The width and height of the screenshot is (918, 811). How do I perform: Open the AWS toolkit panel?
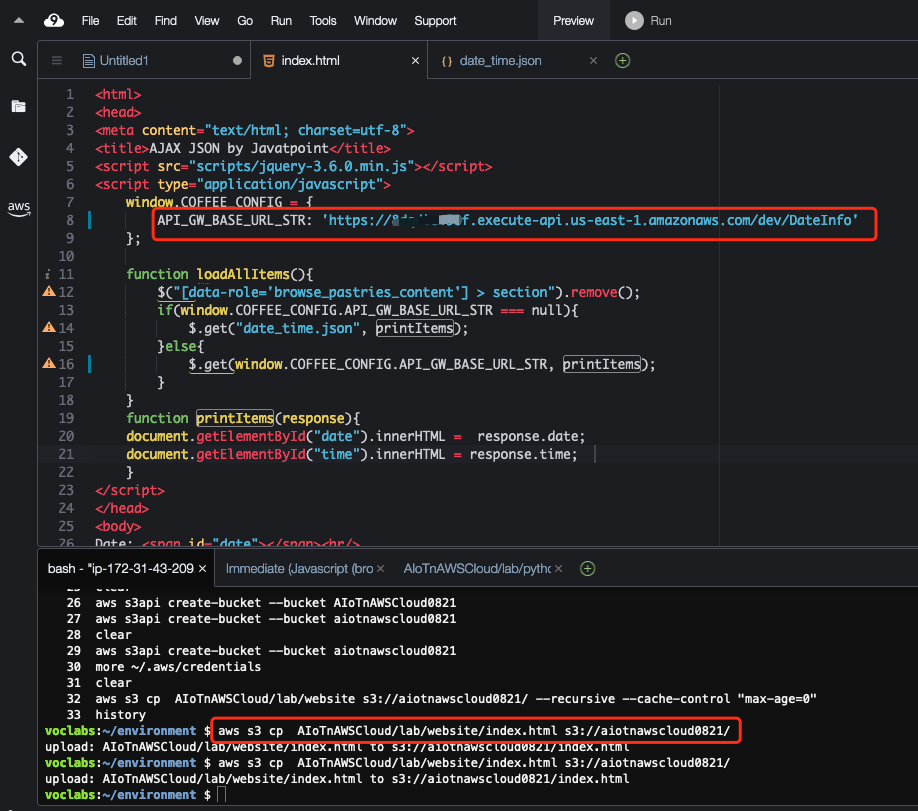point(19,208)
